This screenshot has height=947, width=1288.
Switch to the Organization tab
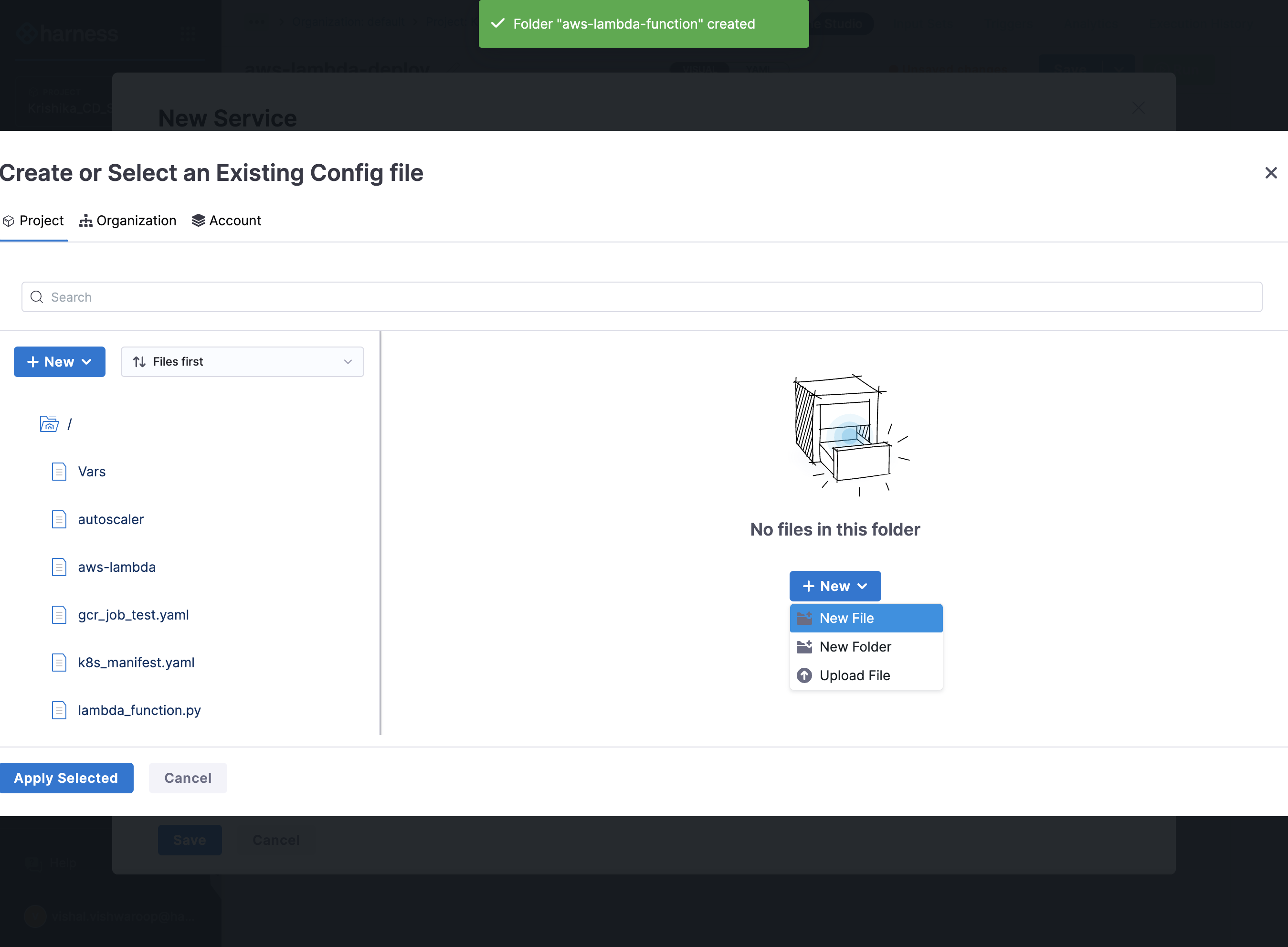click(x=128, y=221)
